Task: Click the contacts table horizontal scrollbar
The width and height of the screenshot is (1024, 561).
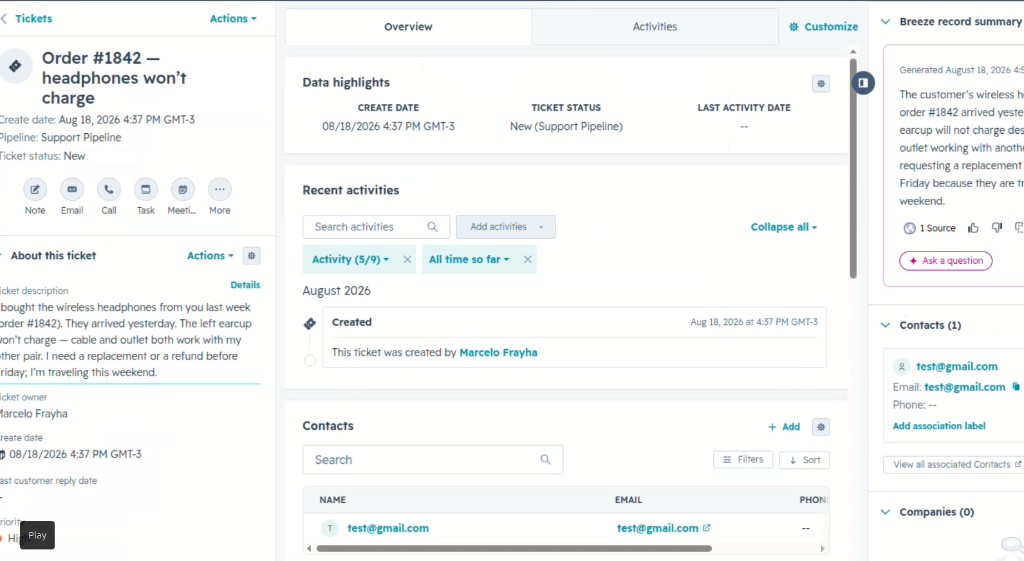Action: tap(514, 549)
